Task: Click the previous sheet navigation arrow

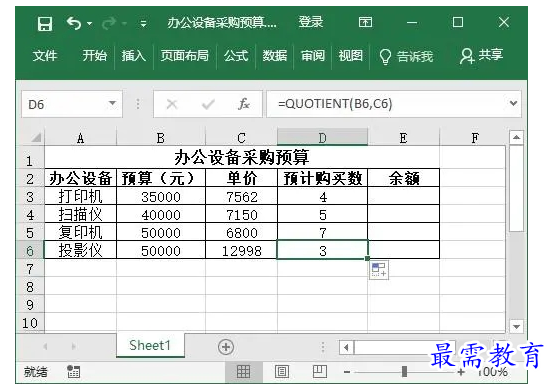Action: tap(45, 347)
